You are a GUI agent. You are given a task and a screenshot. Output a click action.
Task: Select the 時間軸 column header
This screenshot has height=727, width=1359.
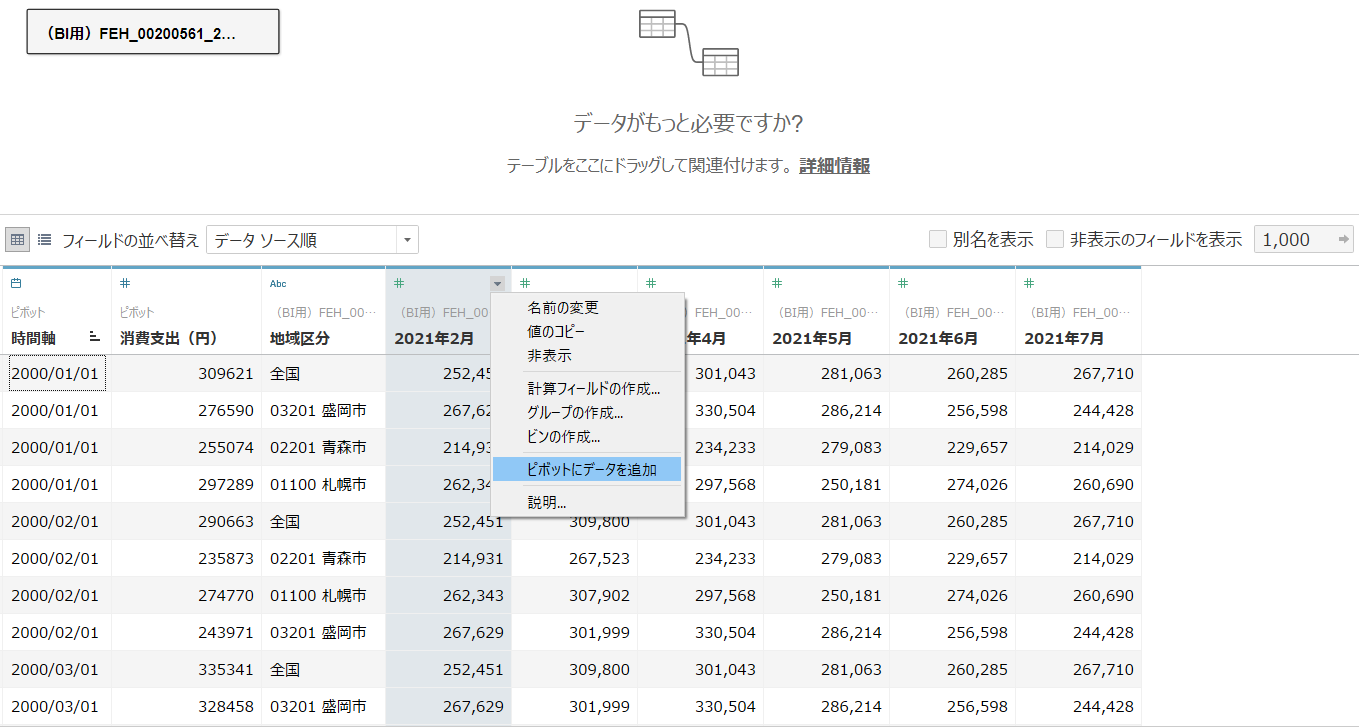click(x=33, y=339)
